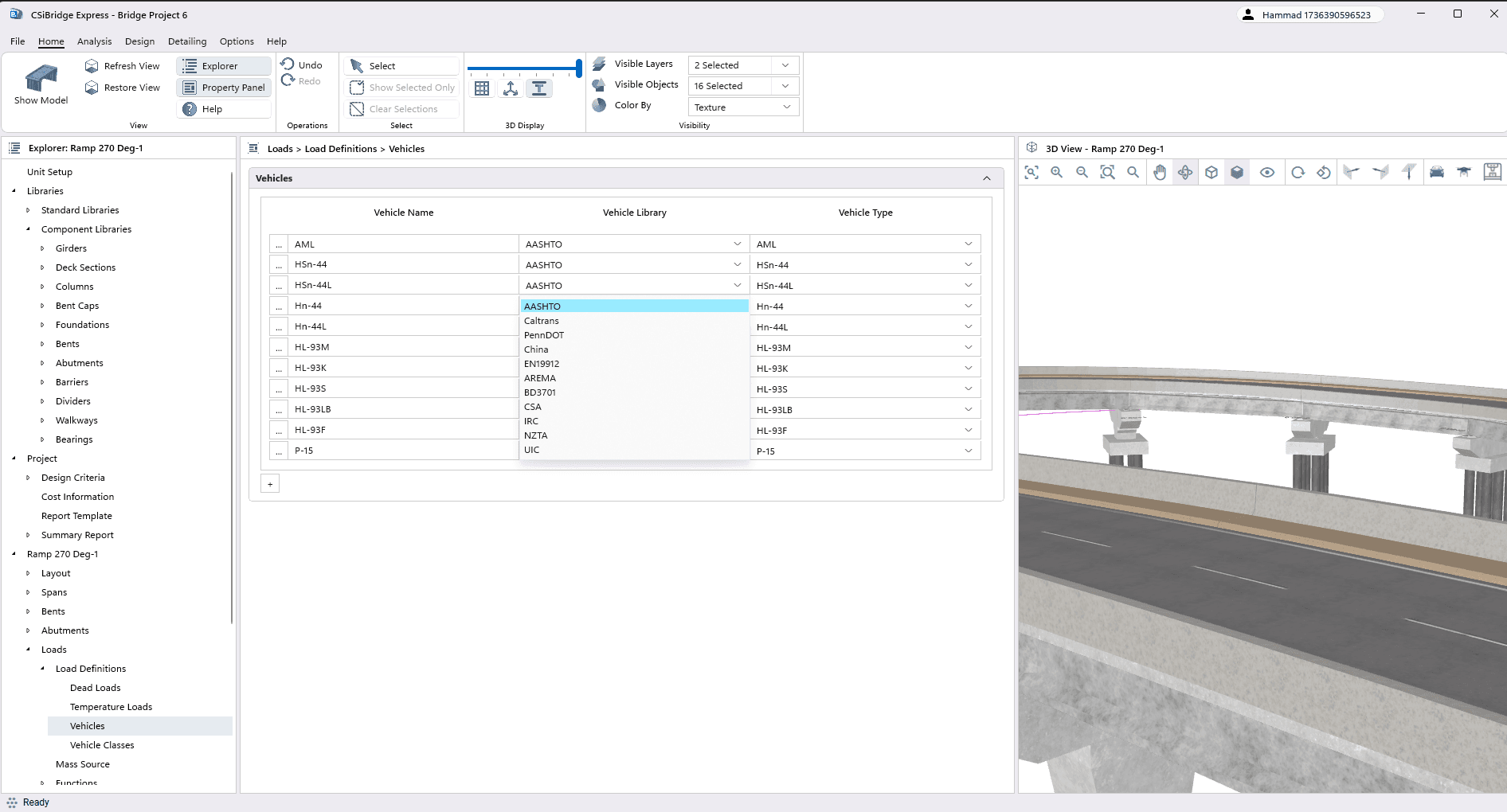
Task: Select Caltrans from the vehicle library list
Action: pyautogui.click(x=542, y=321)
